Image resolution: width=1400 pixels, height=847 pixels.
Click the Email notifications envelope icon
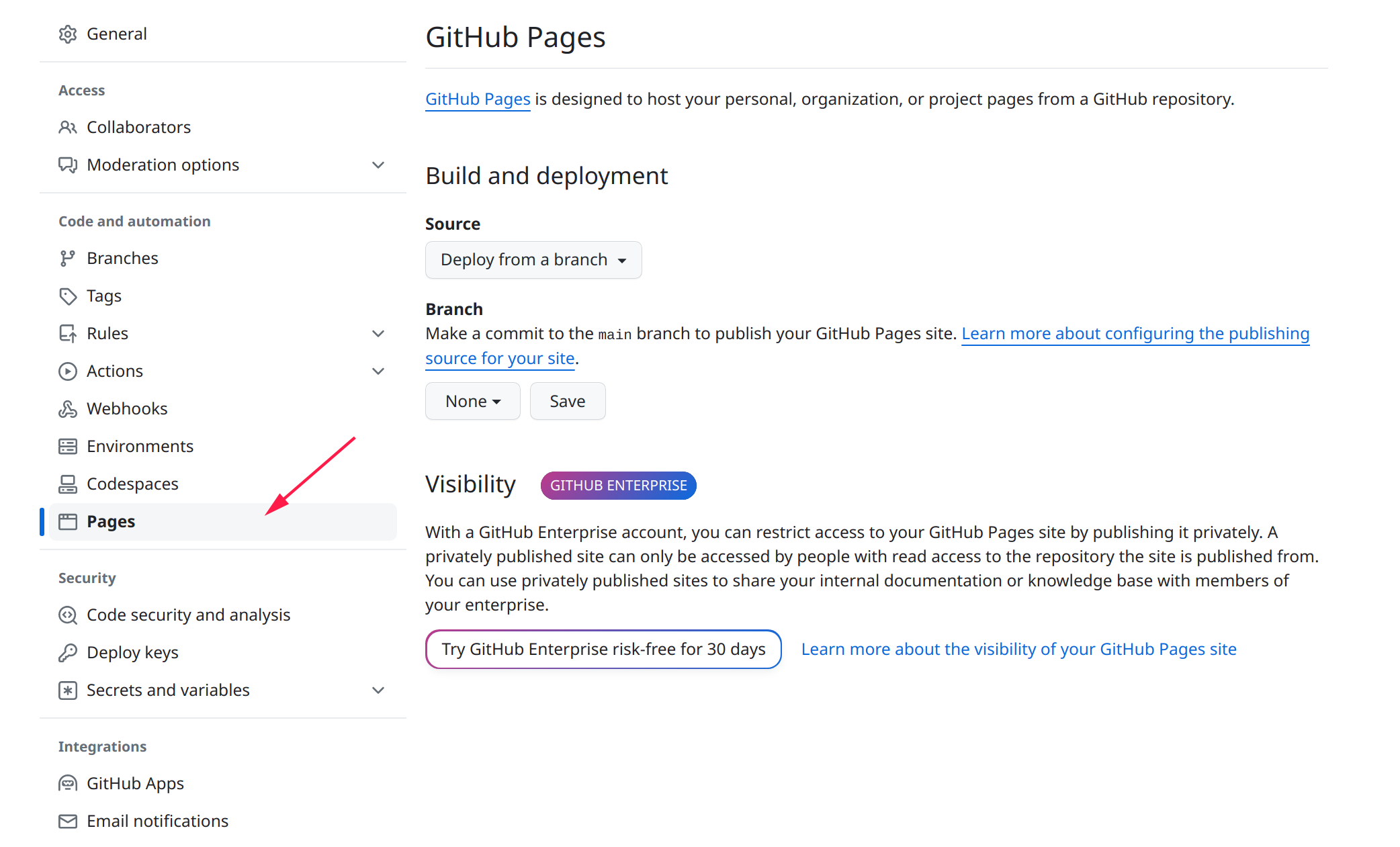coord(68,821)
